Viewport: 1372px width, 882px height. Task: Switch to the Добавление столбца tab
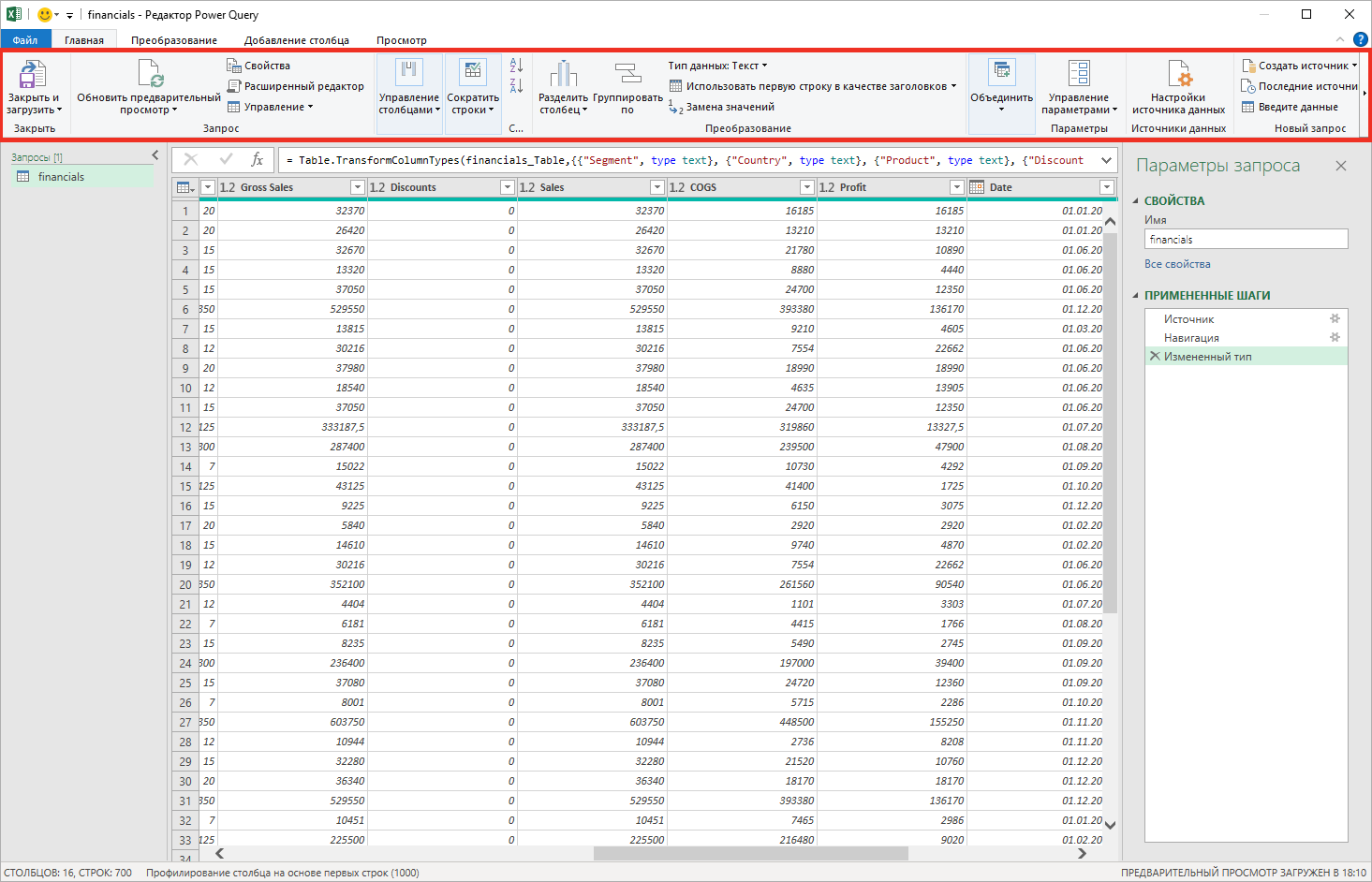tap(297, 40)
